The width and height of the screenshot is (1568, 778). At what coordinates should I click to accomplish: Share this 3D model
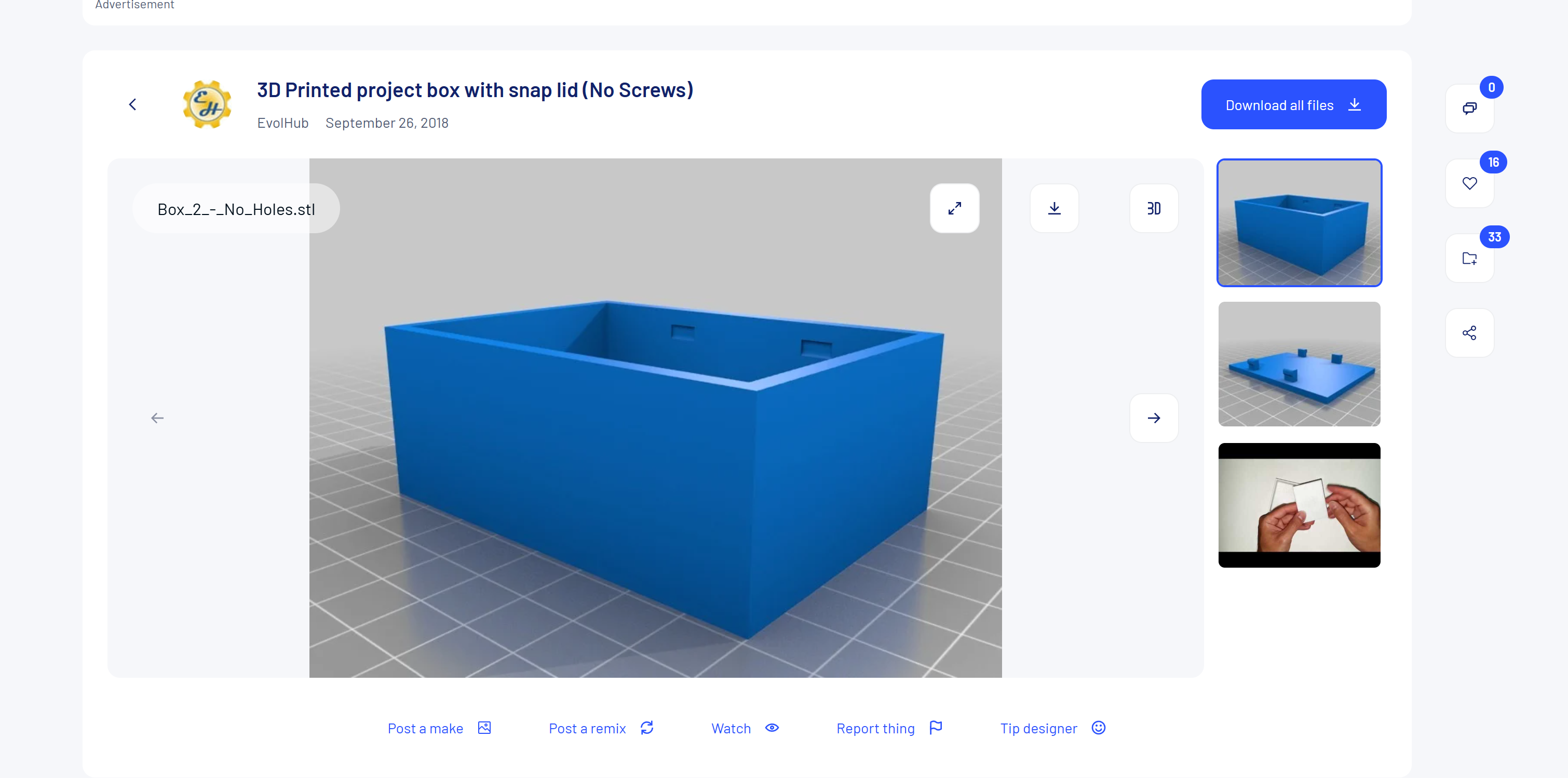point(1469,332)
